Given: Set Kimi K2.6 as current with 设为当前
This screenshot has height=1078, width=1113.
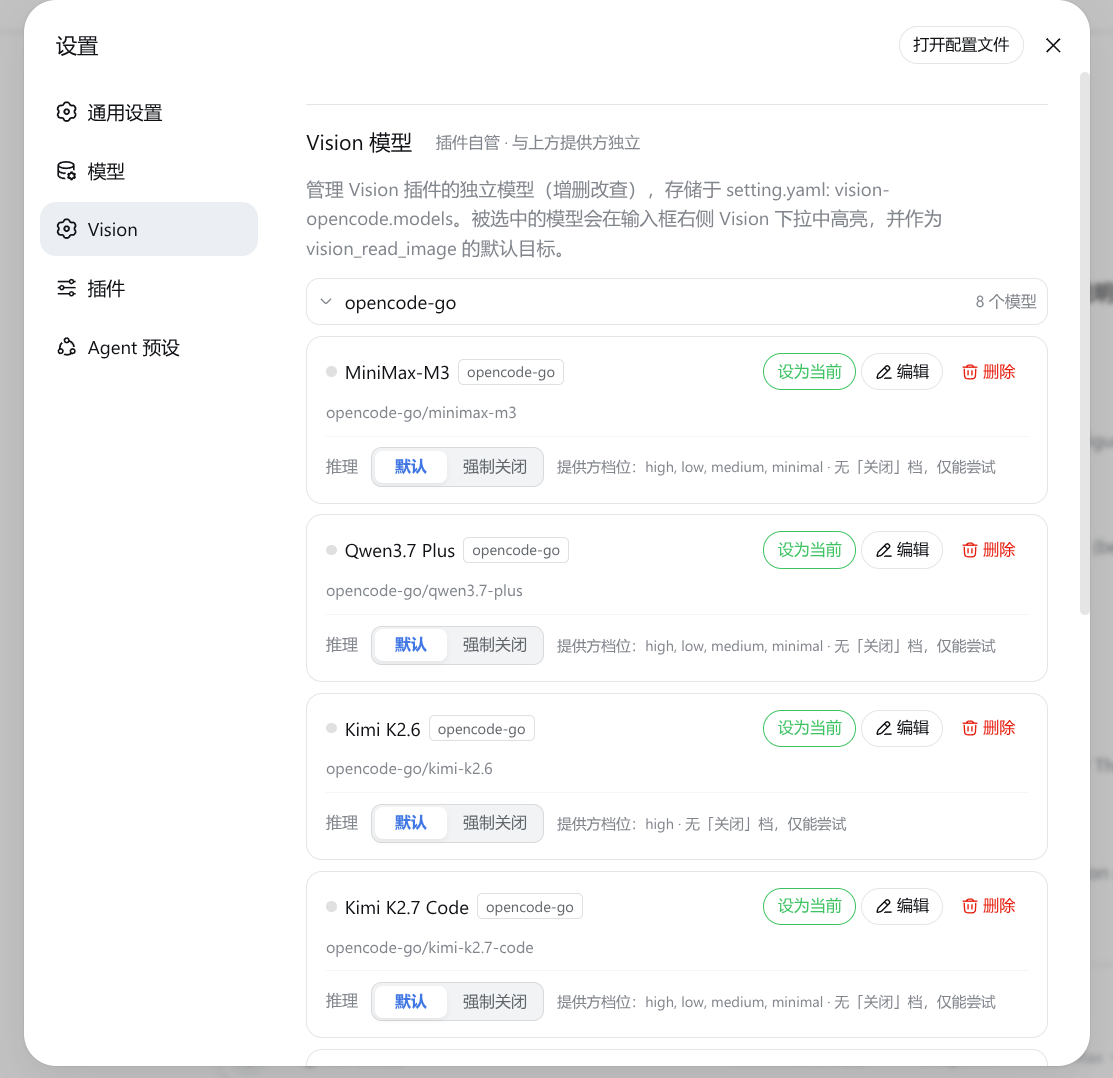Looking at the screenshot, I should [x=809, y=728].
